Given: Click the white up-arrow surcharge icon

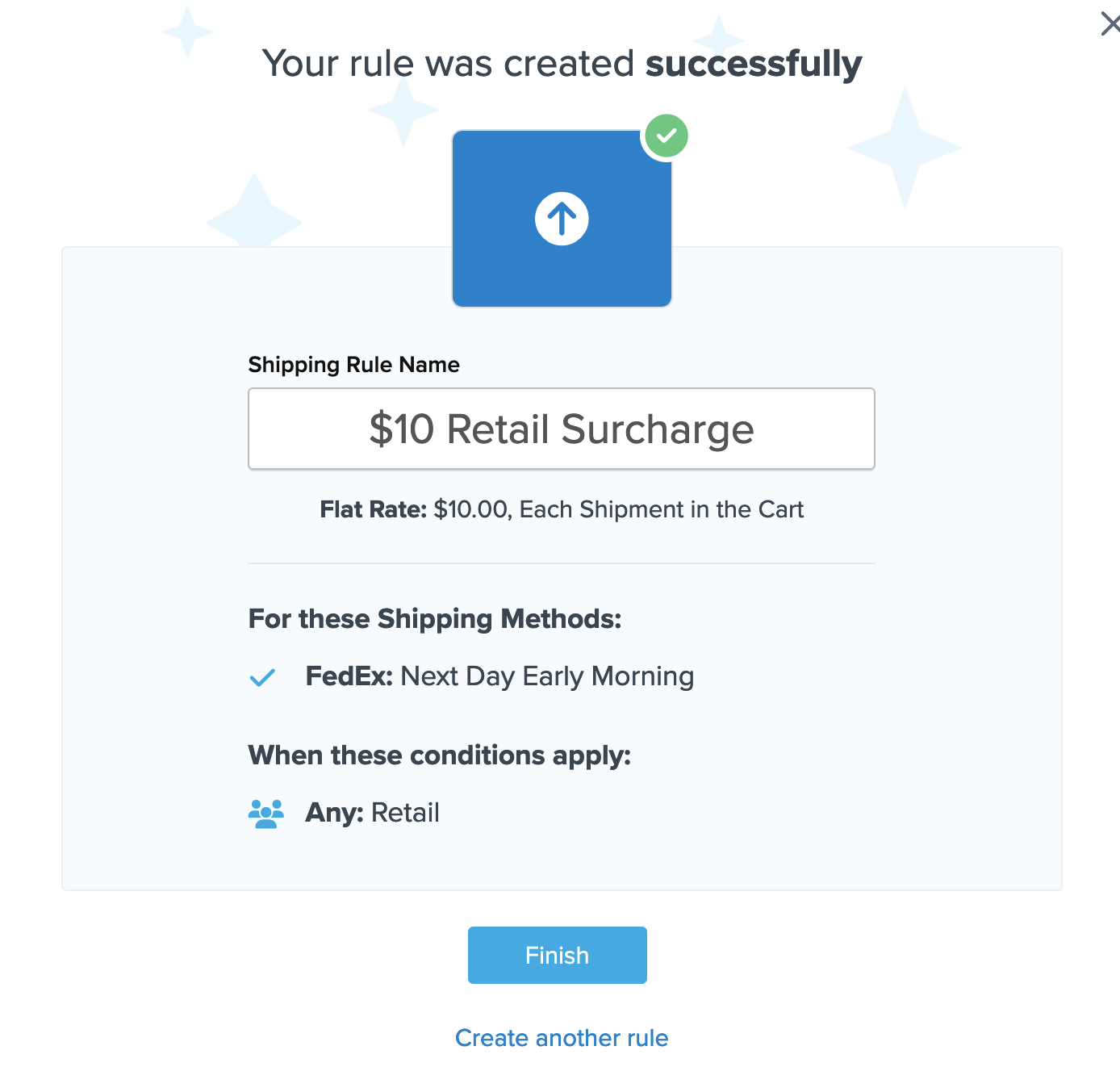Looking at the screenshot, I should click(x=562, y=219).
